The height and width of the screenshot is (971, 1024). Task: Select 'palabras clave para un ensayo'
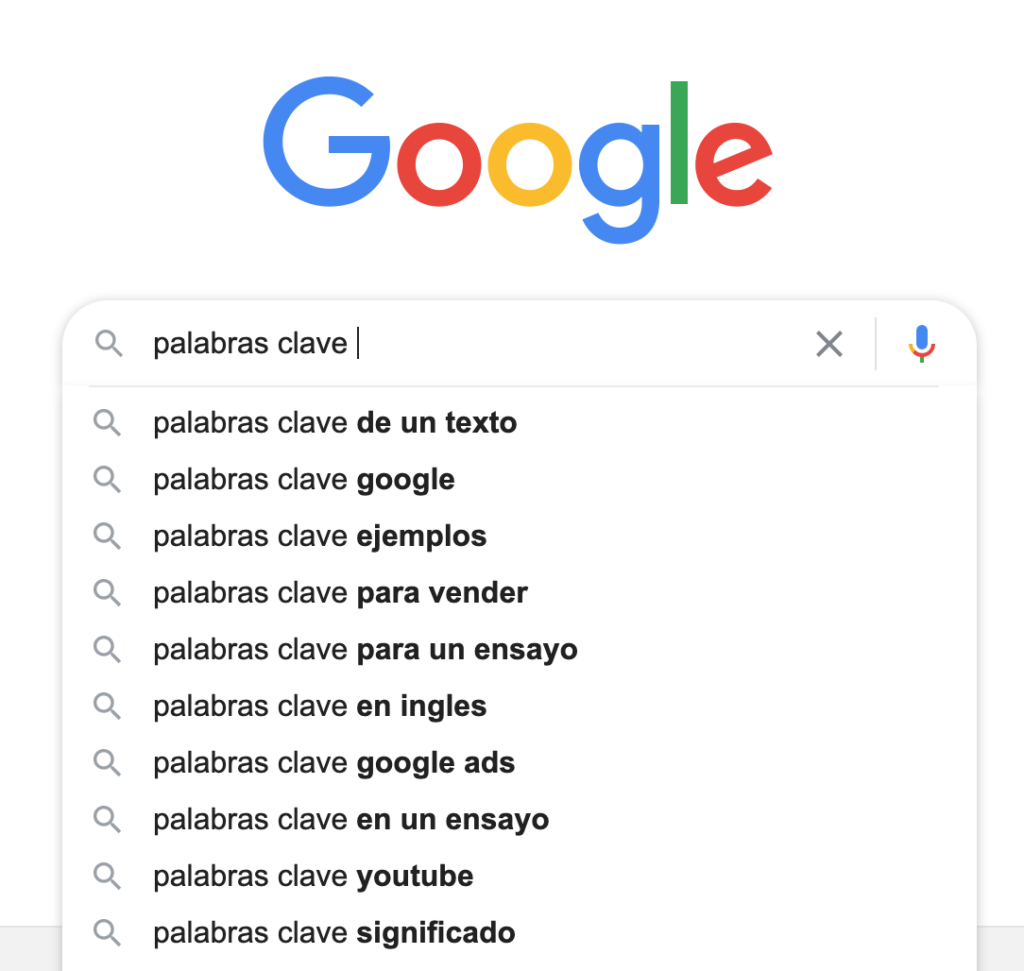tap(365, 650)
